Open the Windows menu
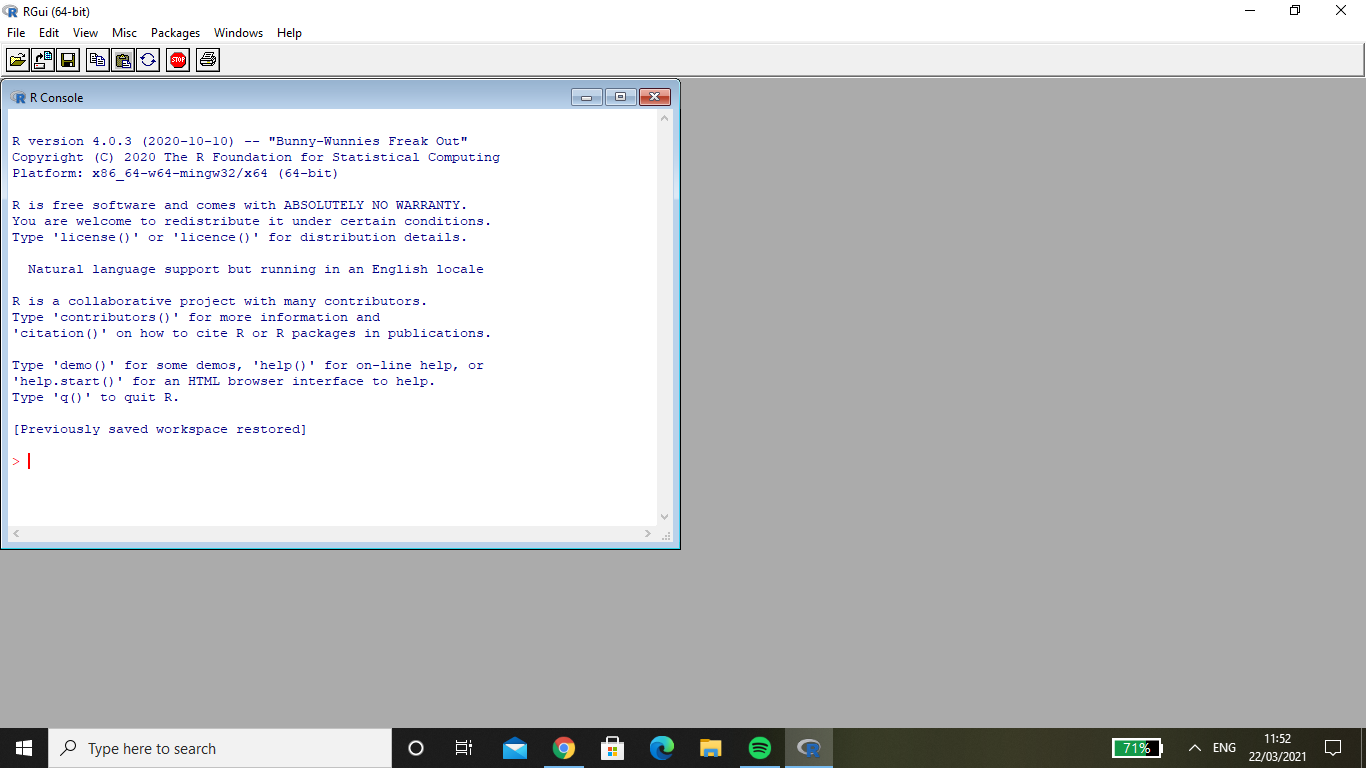This screenshot has width=1366, height=768. coord(238,33)
